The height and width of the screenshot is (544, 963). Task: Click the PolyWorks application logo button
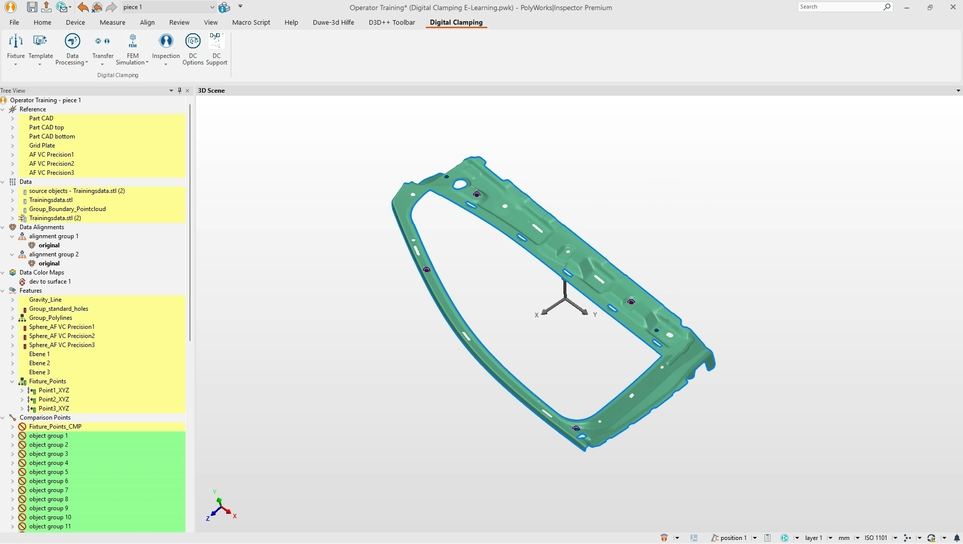[x=10, y=7]
